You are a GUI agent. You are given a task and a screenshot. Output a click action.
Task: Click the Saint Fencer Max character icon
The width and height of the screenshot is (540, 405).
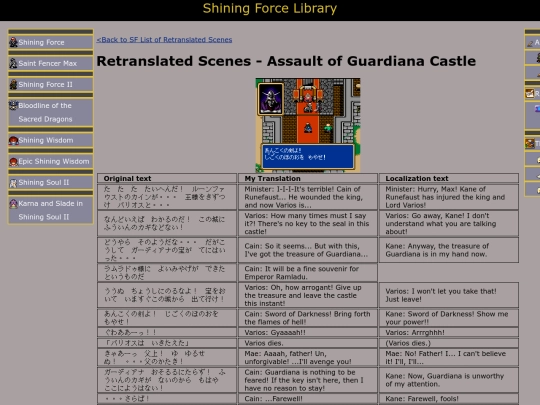coord(13,63)
